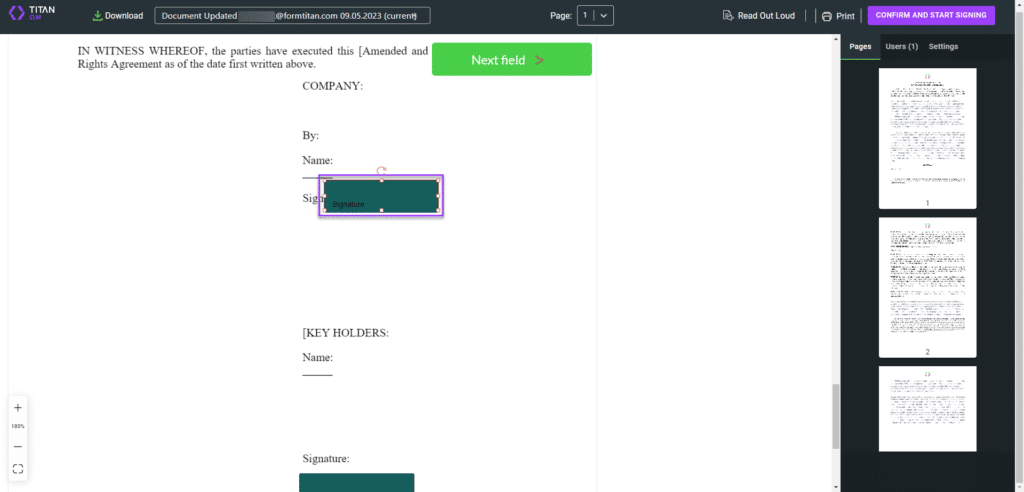Switch to the Users (1) tab
1024x492 pixels.
click(x=901, y=47)
